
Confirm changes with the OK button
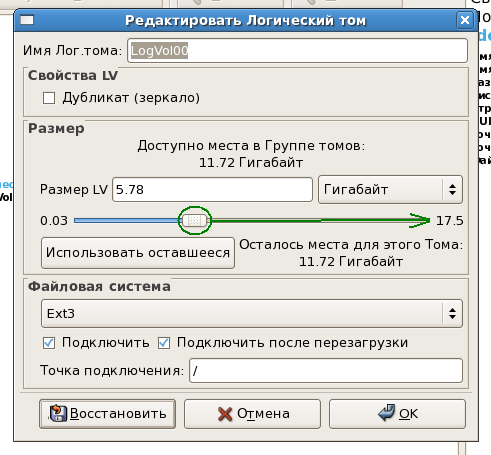[x=397, y=414]
